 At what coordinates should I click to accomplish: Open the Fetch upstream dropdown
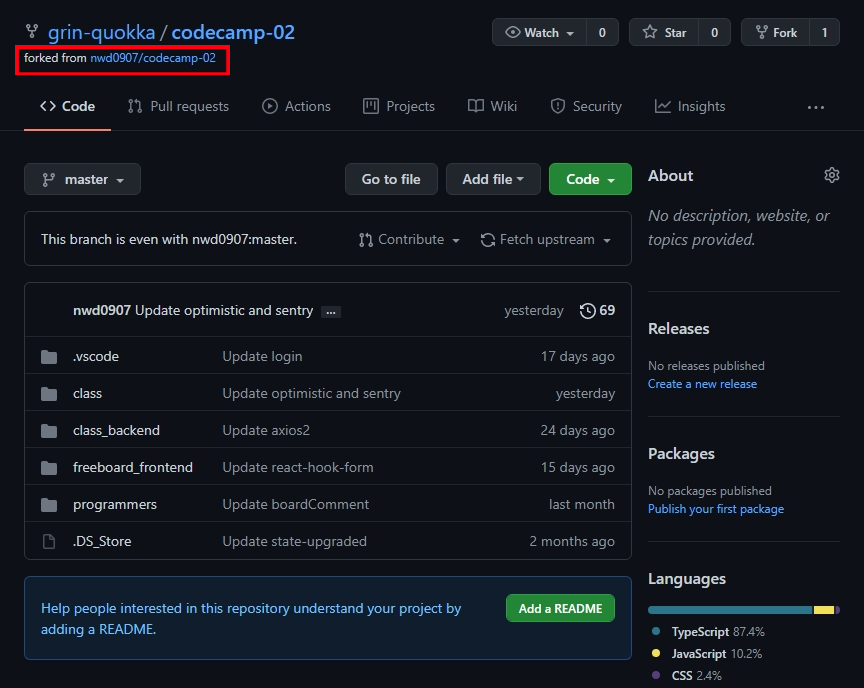click(x=546, y=240)
